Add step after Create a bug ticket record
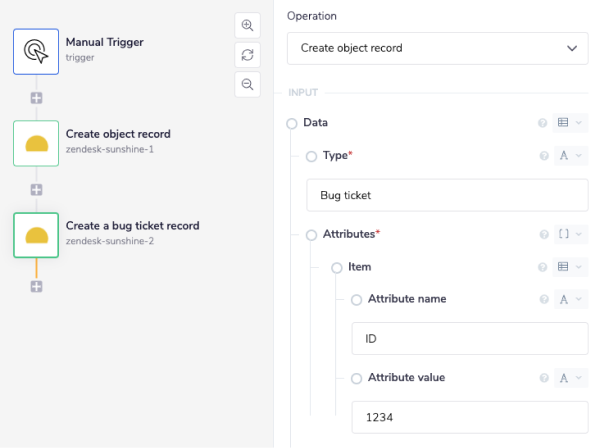The width and height of the screenshot is (600, 448). tap(36, 286)
